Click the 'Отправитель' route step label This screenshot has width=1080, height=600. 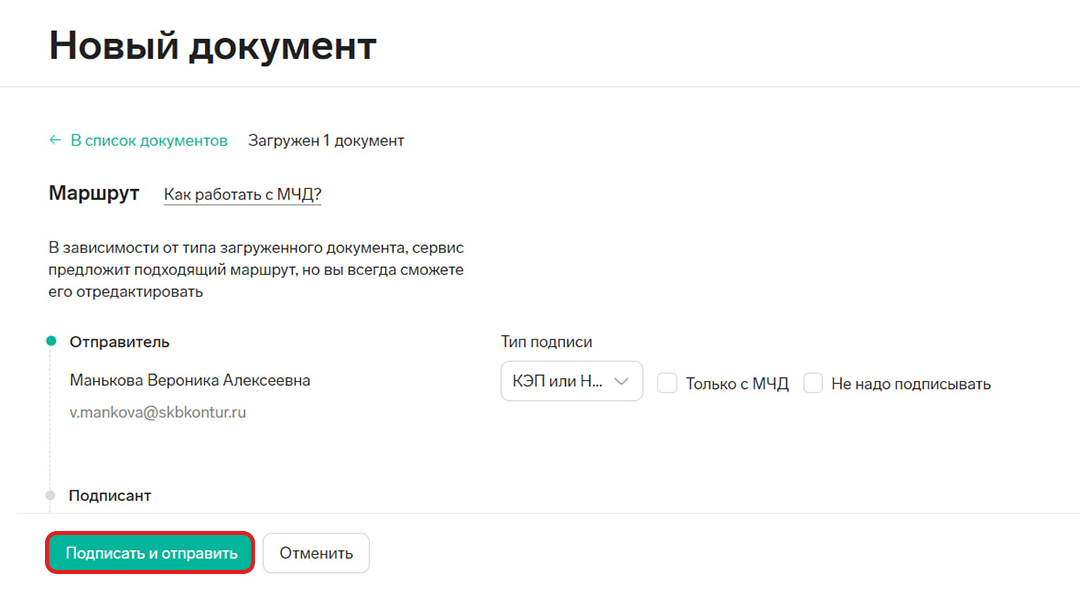coord(119,342)
